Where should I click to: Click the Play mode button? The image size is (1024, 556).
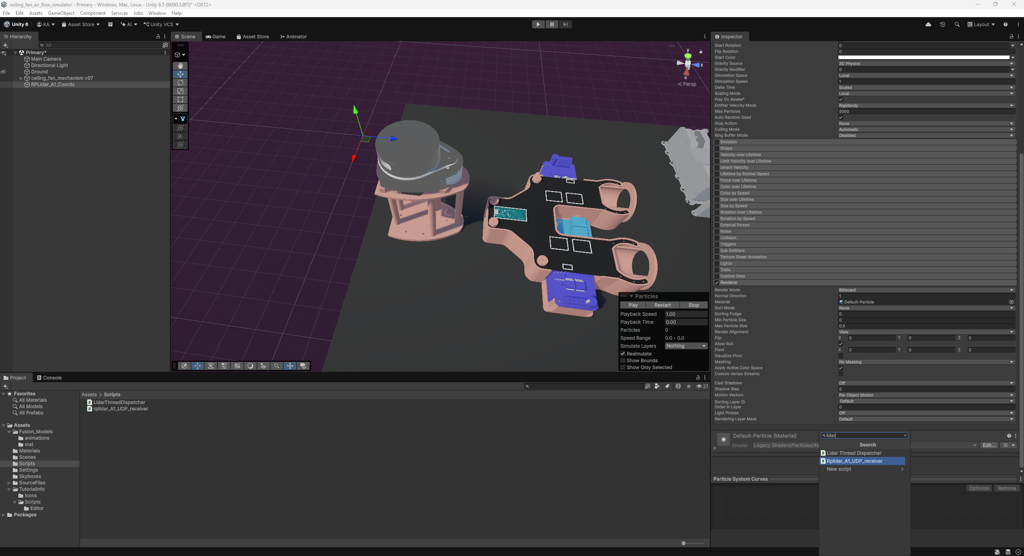(x=538, y=24)
